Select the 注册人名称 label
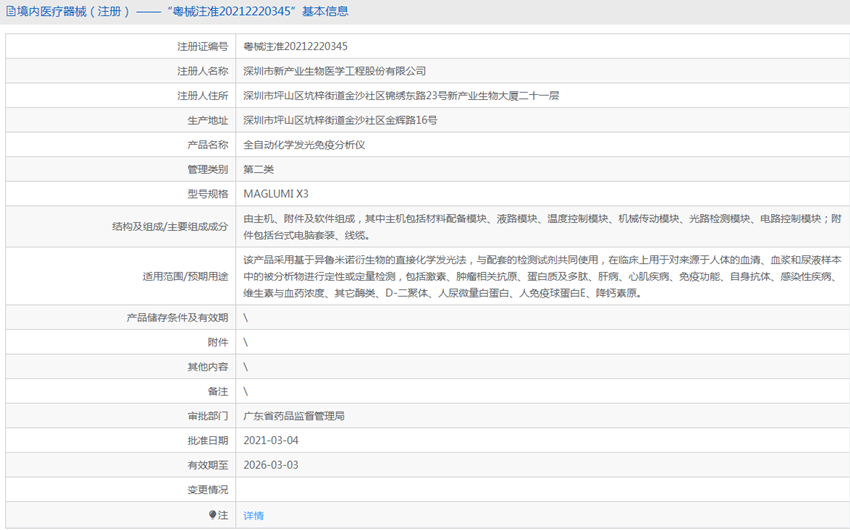The width and height of the screenshot is (850, 530). [203, 71]
